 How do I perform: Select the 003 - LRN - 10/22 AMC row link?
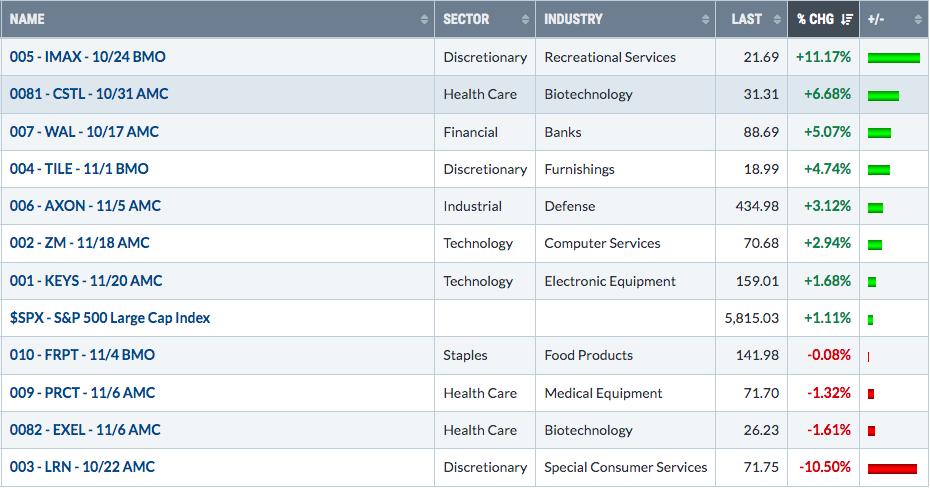point(82,467)
